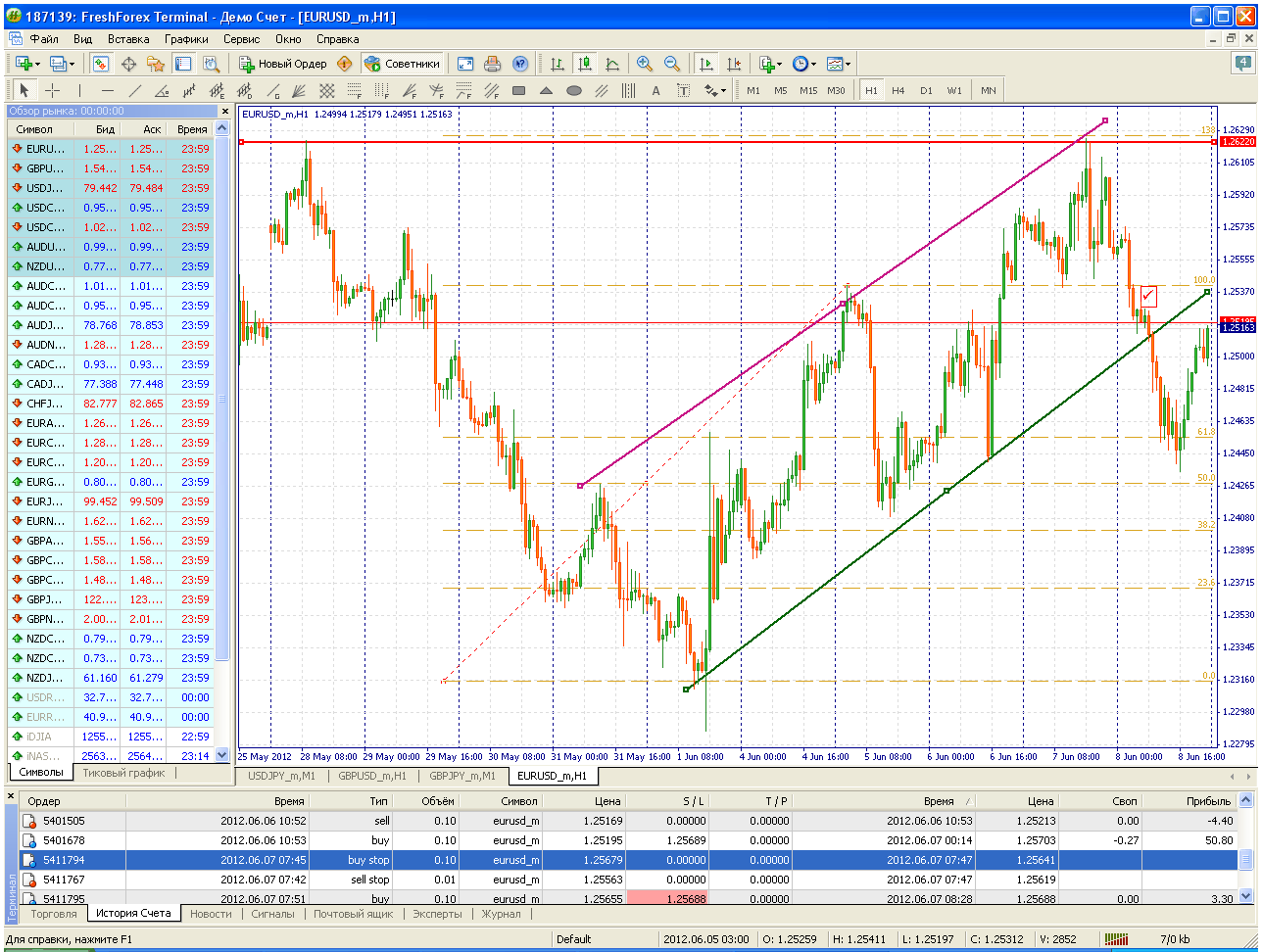The width and height of the screenshot is (1262, 952).
Task: Switch chart to Bar Chart mode
Action: click(558, 64)
